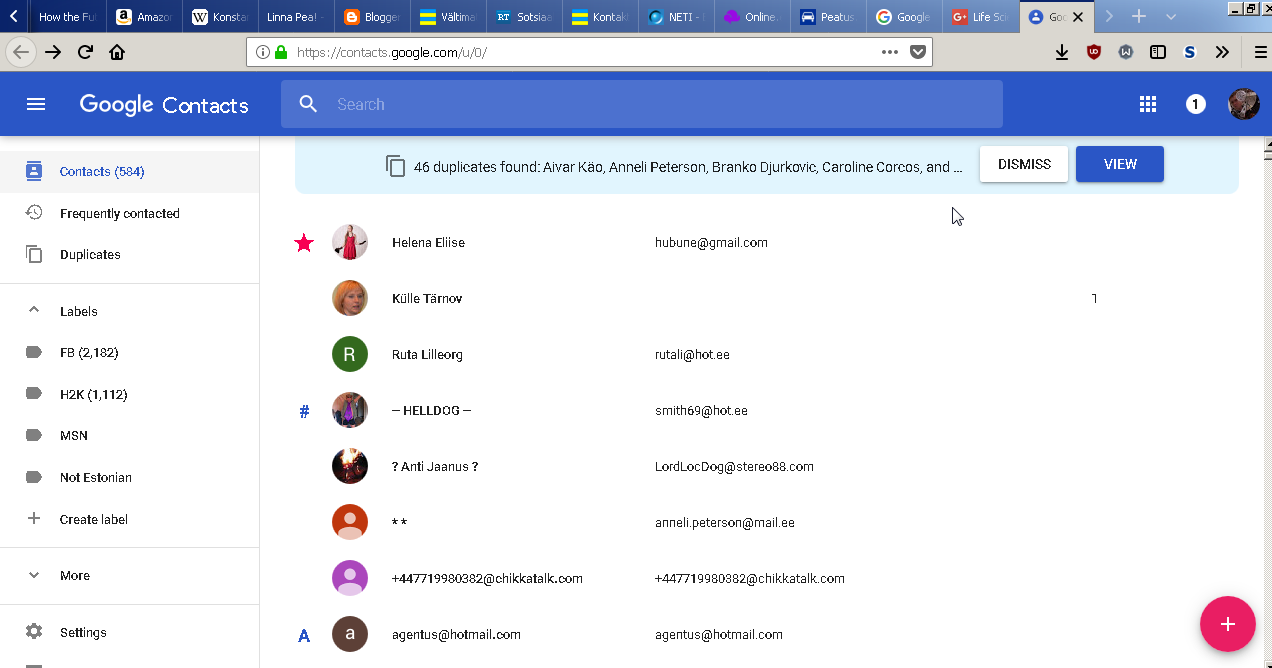This screenshot has height=668, width=1272.
Task: Open Külle Tärnov's contact photo
Action: [350, 298]
